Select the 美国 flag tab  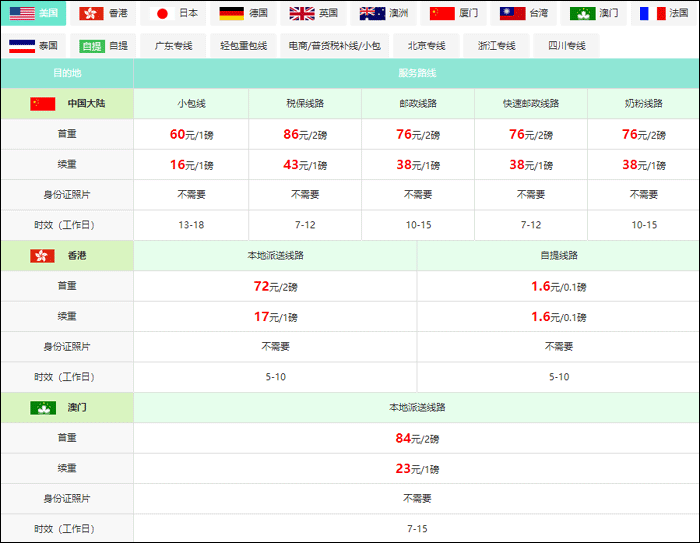34,13
